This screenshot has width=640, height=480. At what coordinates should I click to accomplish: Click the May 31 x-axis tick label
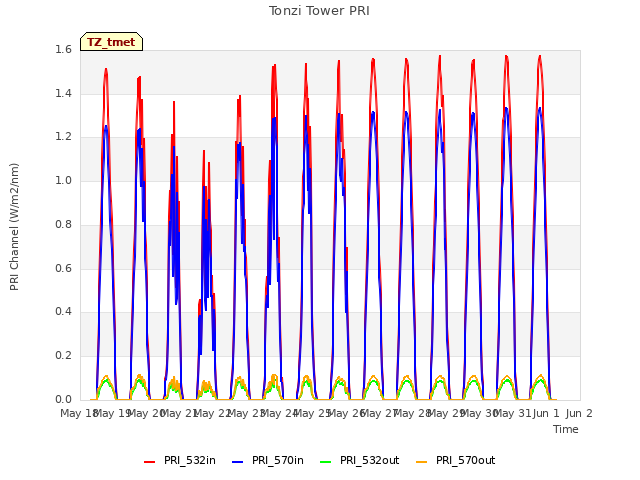513,413
